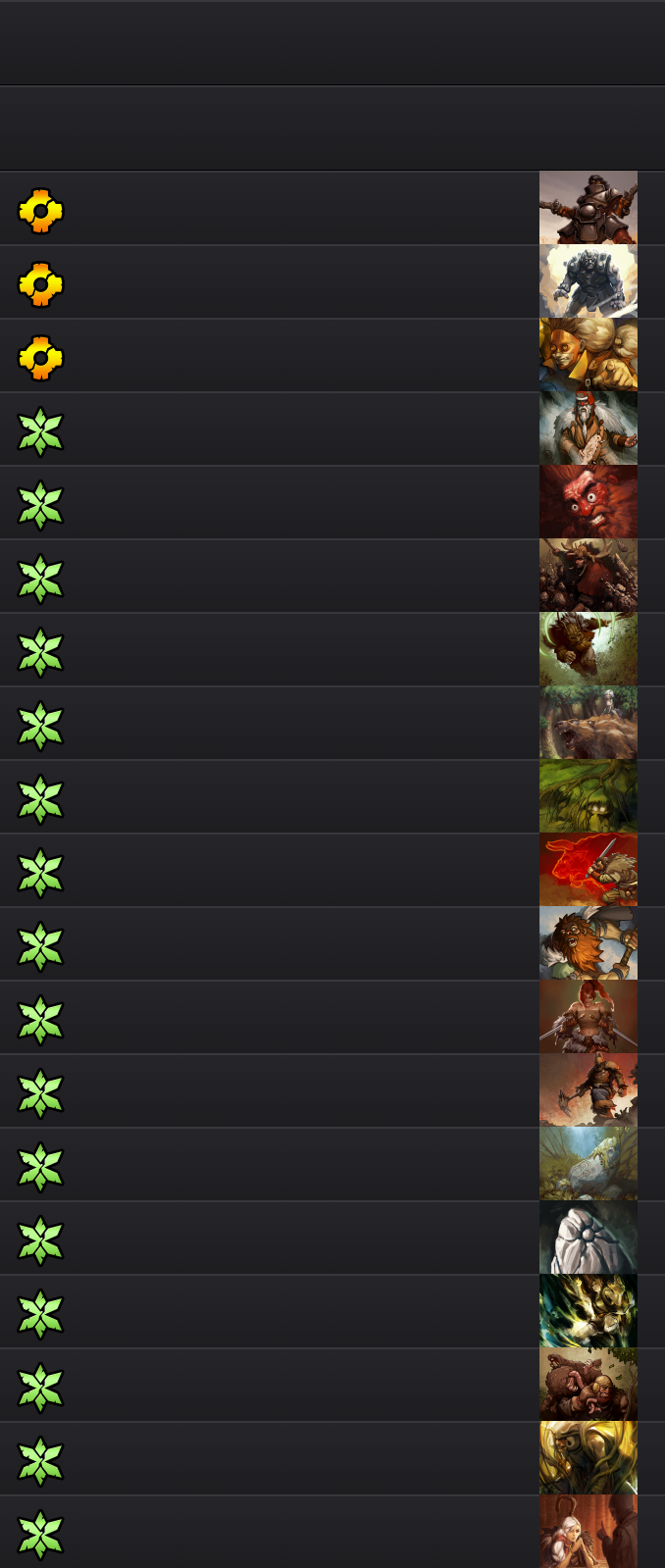Open the leaping masked warrior with green claws thumbnail
665x1568 pixels.
point(588,649)
